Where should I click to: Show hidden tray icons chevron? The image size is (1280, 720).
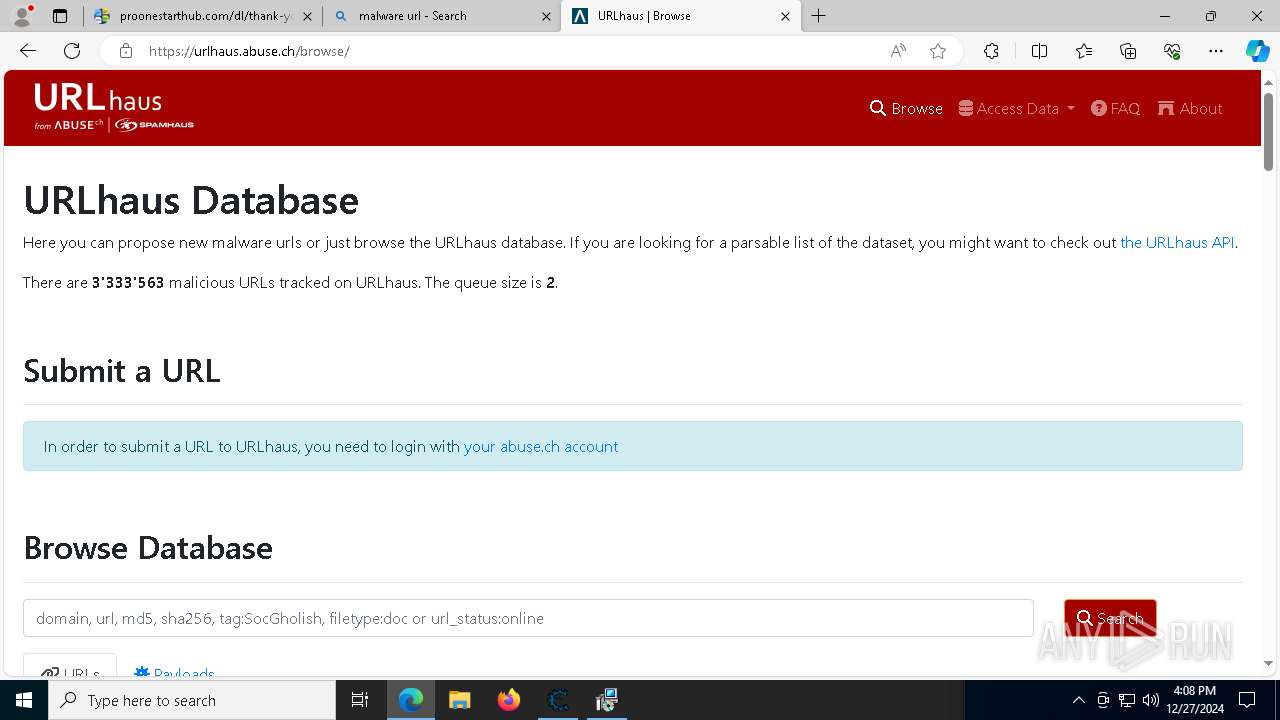click(x=1078, y=700)
